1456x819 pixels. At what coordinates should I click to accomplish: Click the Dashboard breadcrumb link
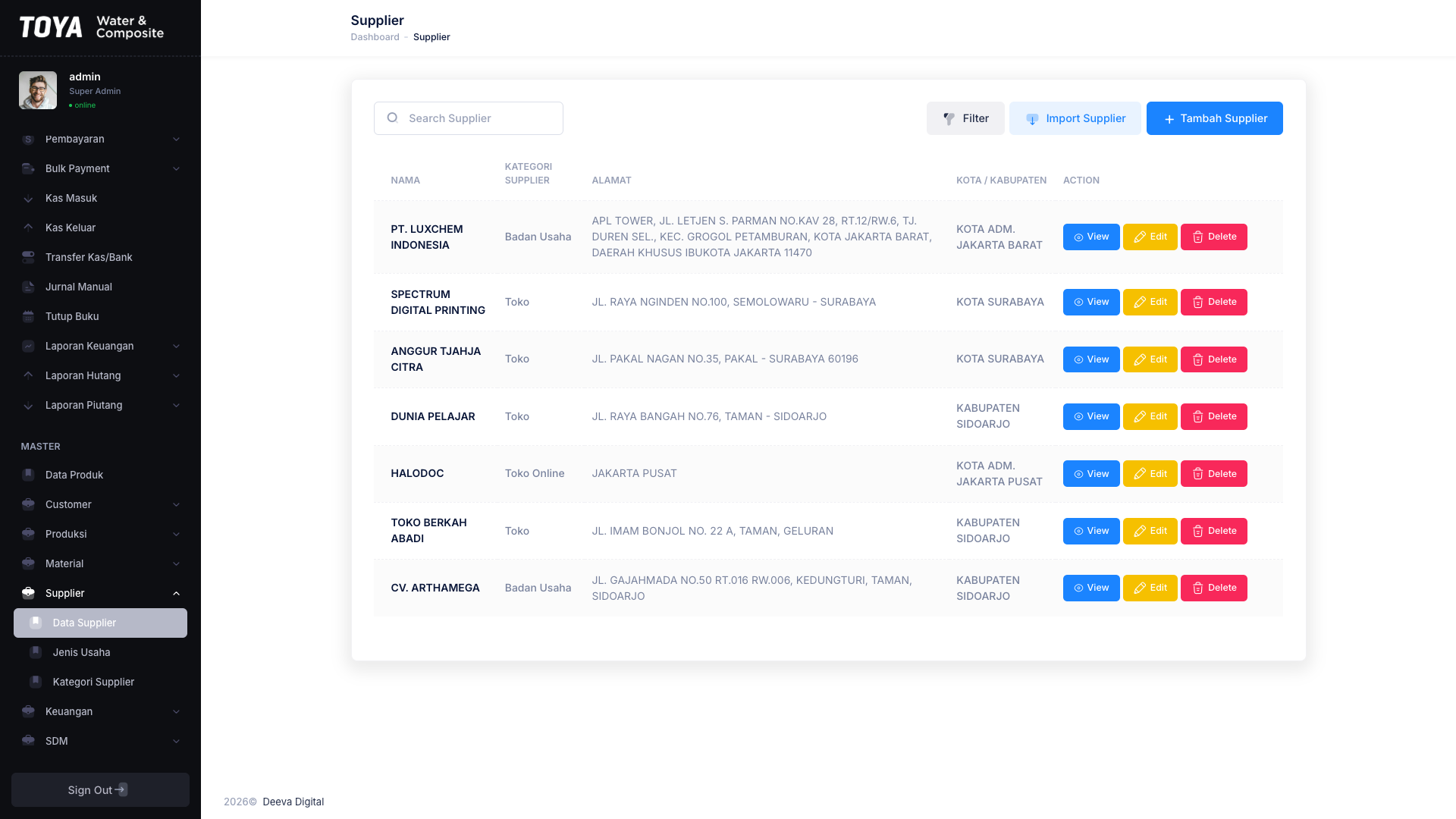pyautogui.click(x=375, y=37)
